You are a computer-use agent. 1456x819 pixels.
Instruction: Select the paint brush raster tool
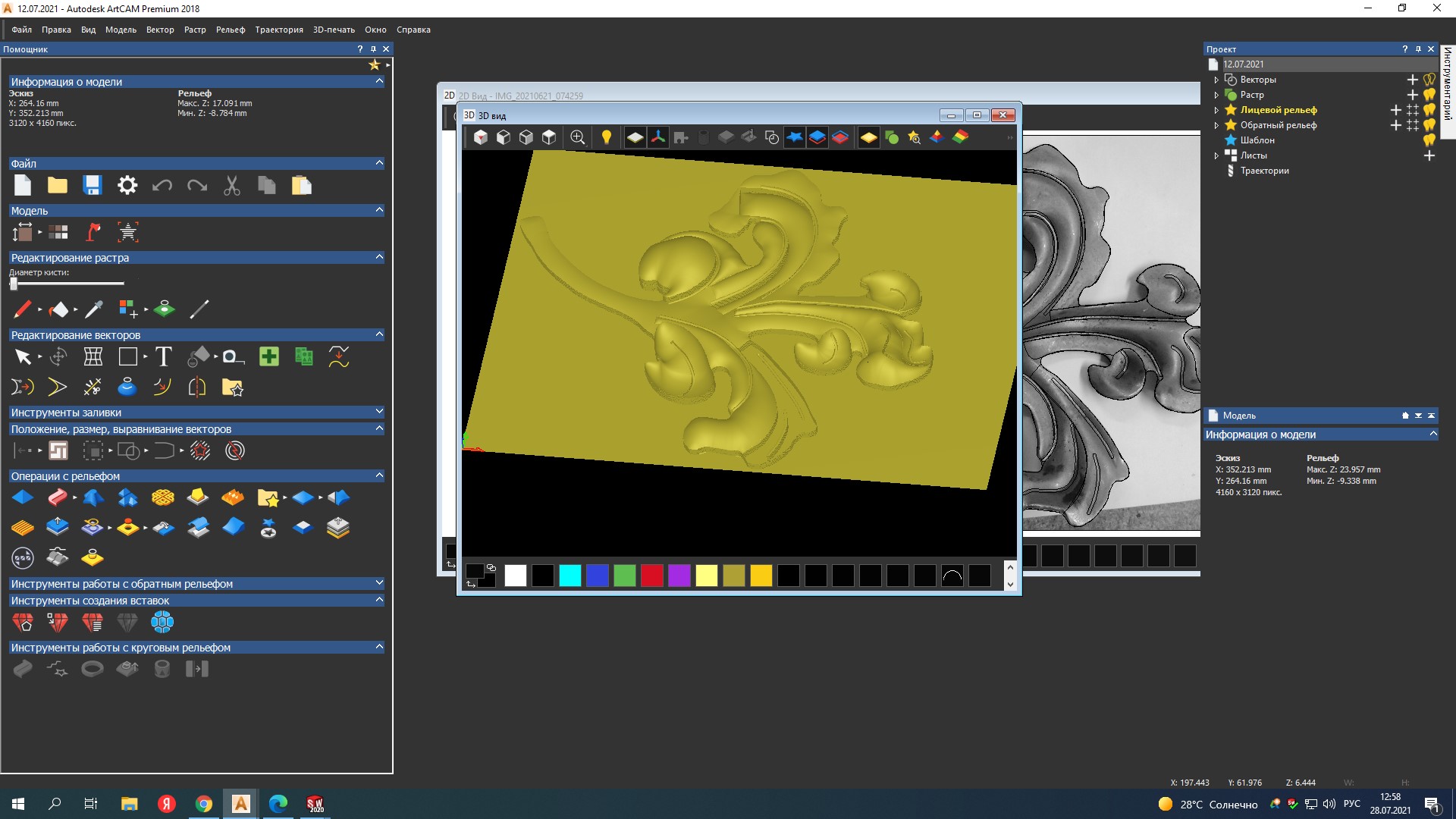click(22, 309)
